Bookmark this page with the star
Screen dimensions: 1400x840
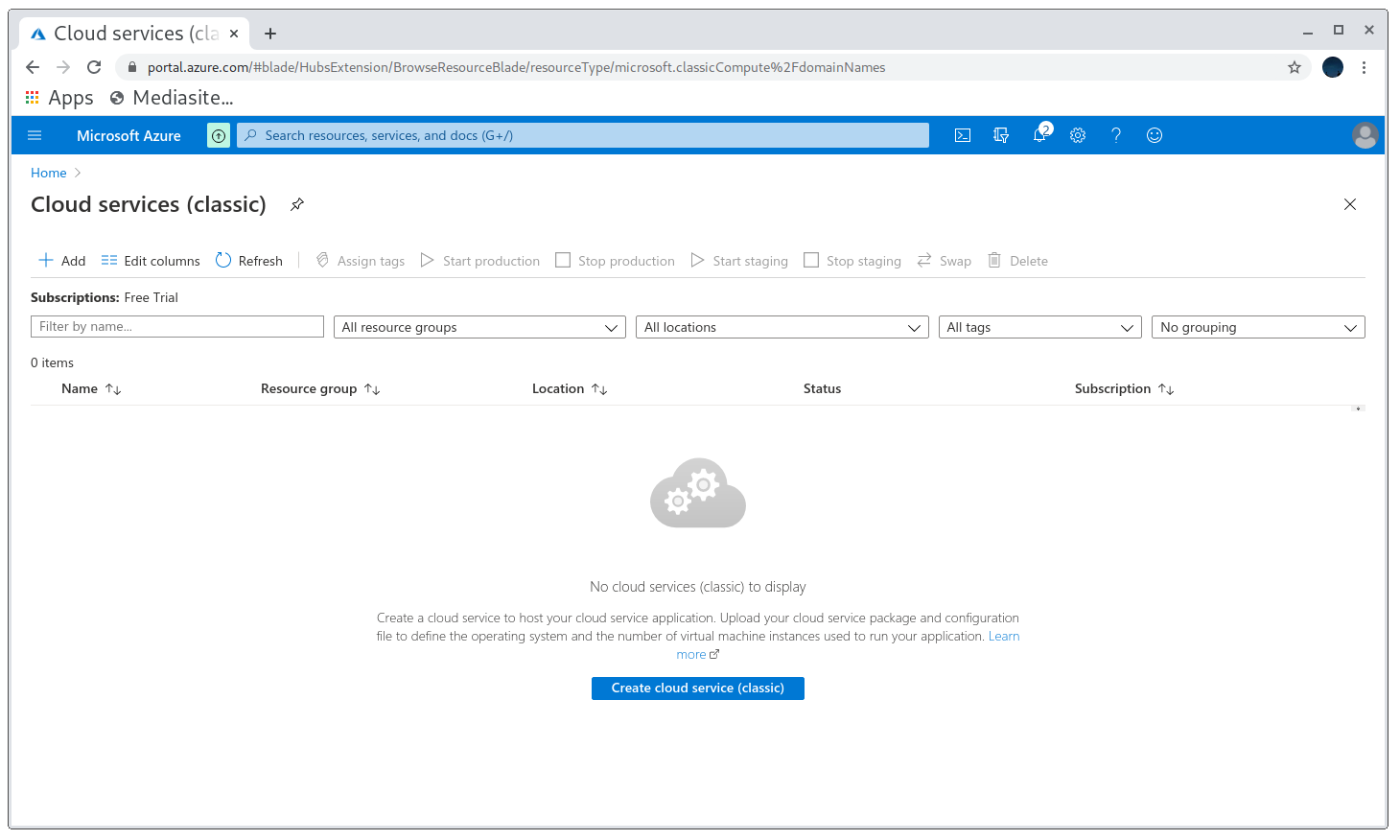click(1295, 67)
